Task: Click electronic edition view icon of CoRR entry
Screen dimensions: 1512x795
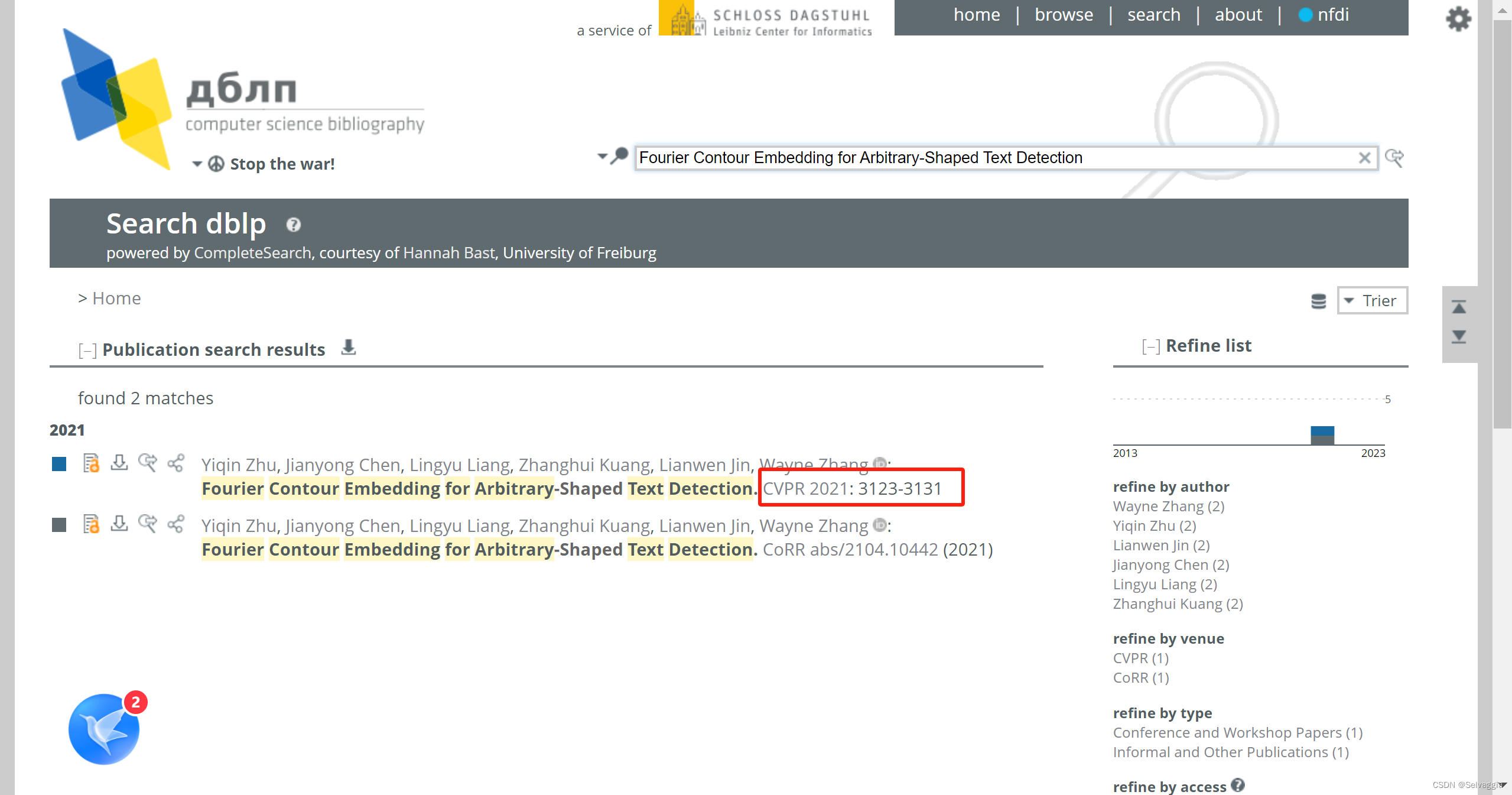Action: tap(91, 524)
